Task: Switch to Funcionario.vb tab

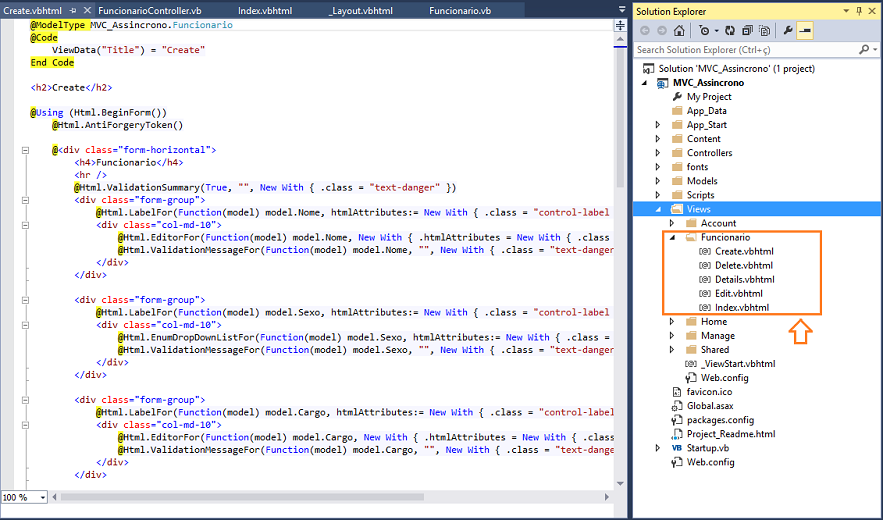Action: coord(460,11)
